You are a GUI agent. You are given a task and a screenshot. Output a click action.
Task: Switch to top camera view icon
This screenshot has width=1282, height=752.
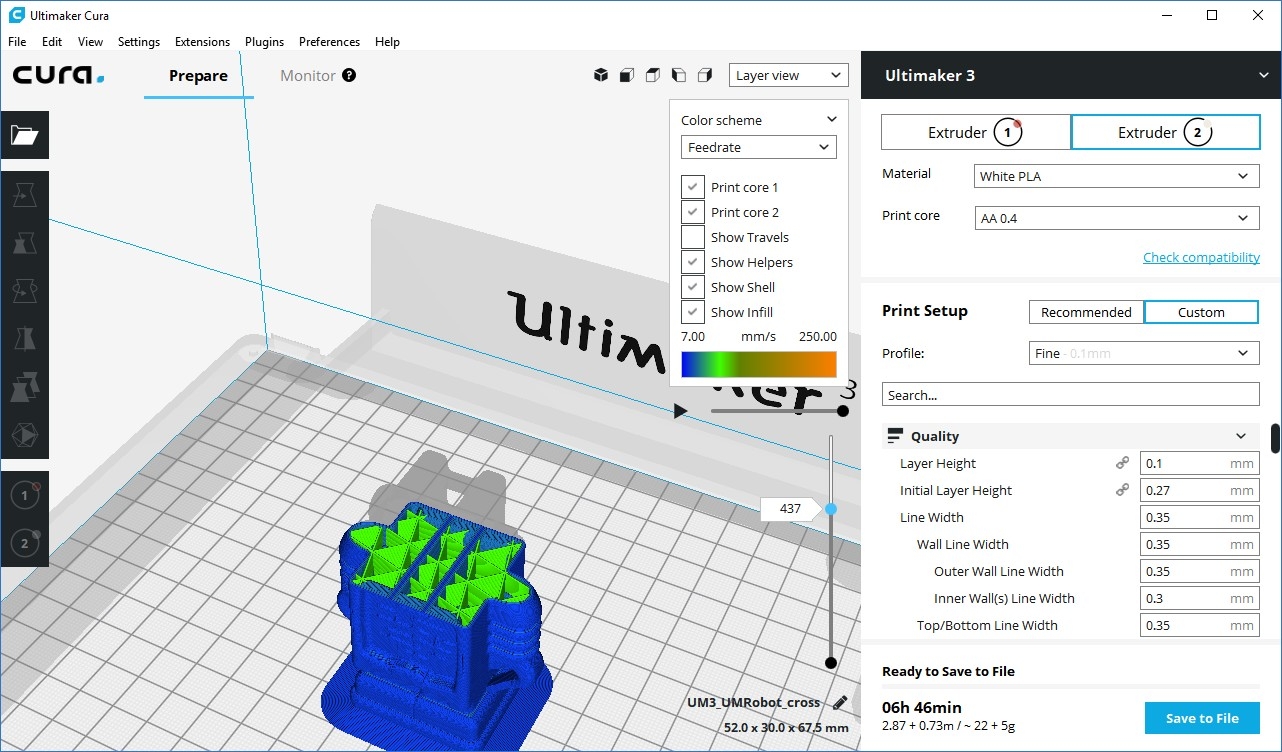pyautogui.click(x=653, y=75)
